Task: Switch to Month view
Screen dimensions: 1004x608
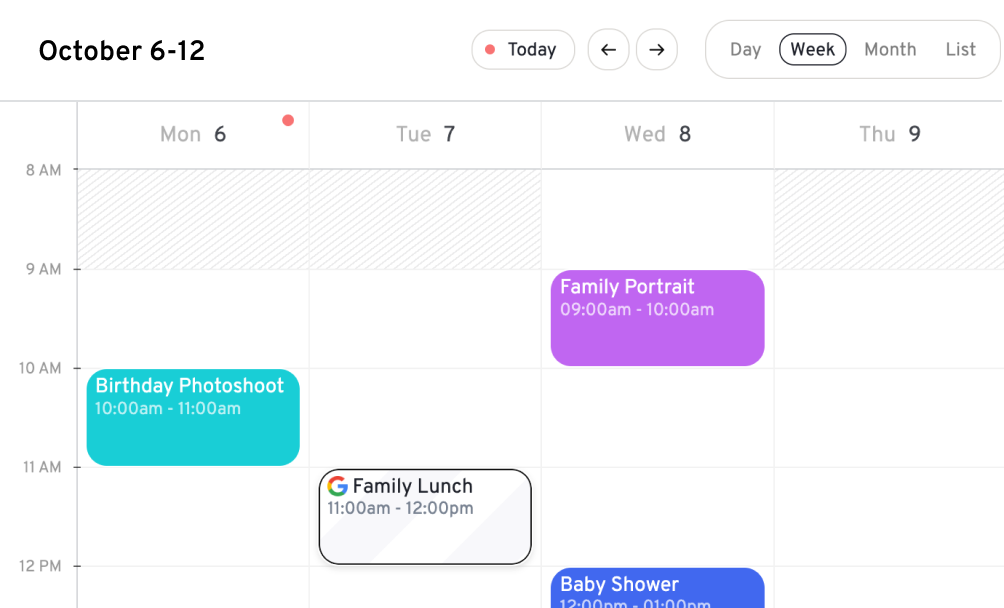Action: [889, 49]
